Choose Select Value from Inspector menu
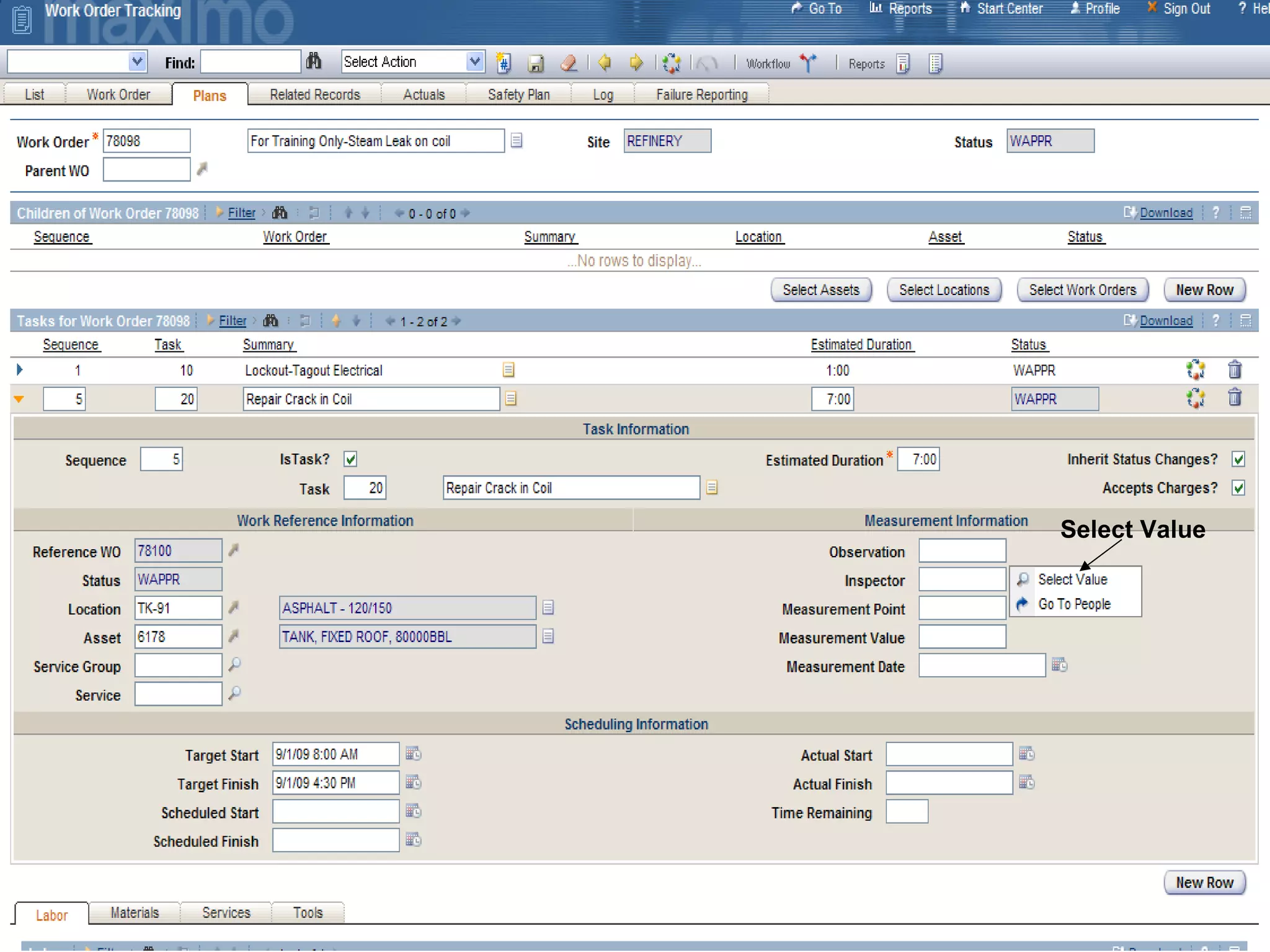1270x952 pixels. coord(1072,580)
